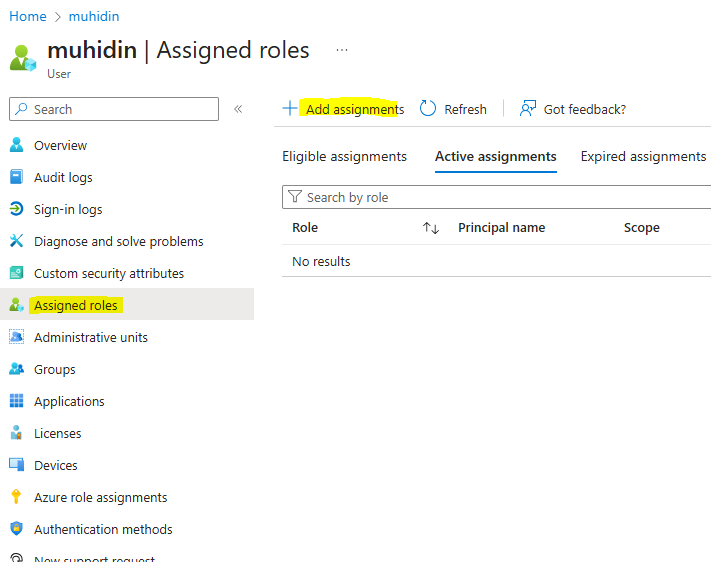The width and height of the screenshot is (711, 562).
Task: Switch to Eligible assignments tab
Action: pos(344,157)
